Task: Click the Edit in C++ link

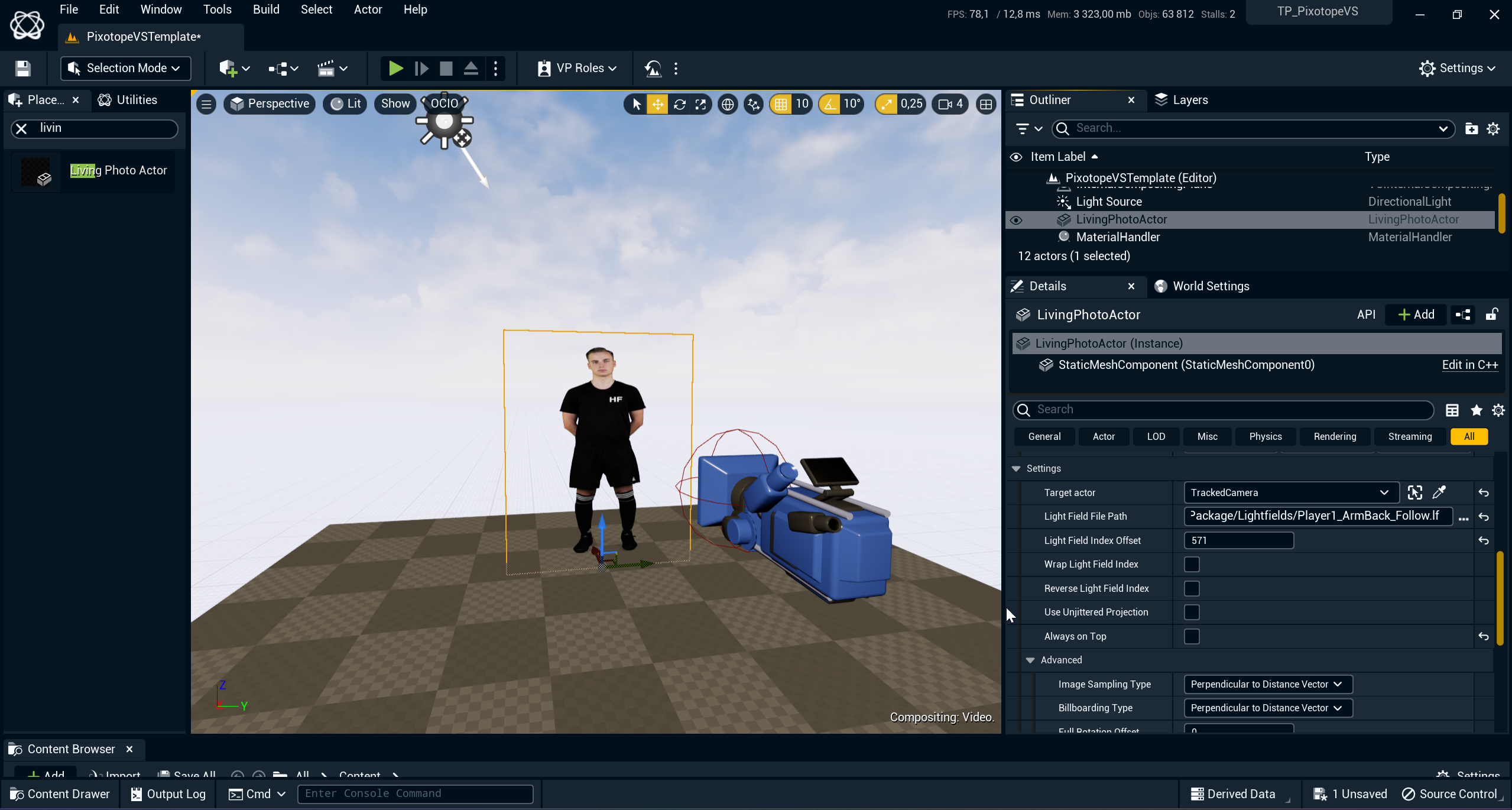Action: point(1469,365)
